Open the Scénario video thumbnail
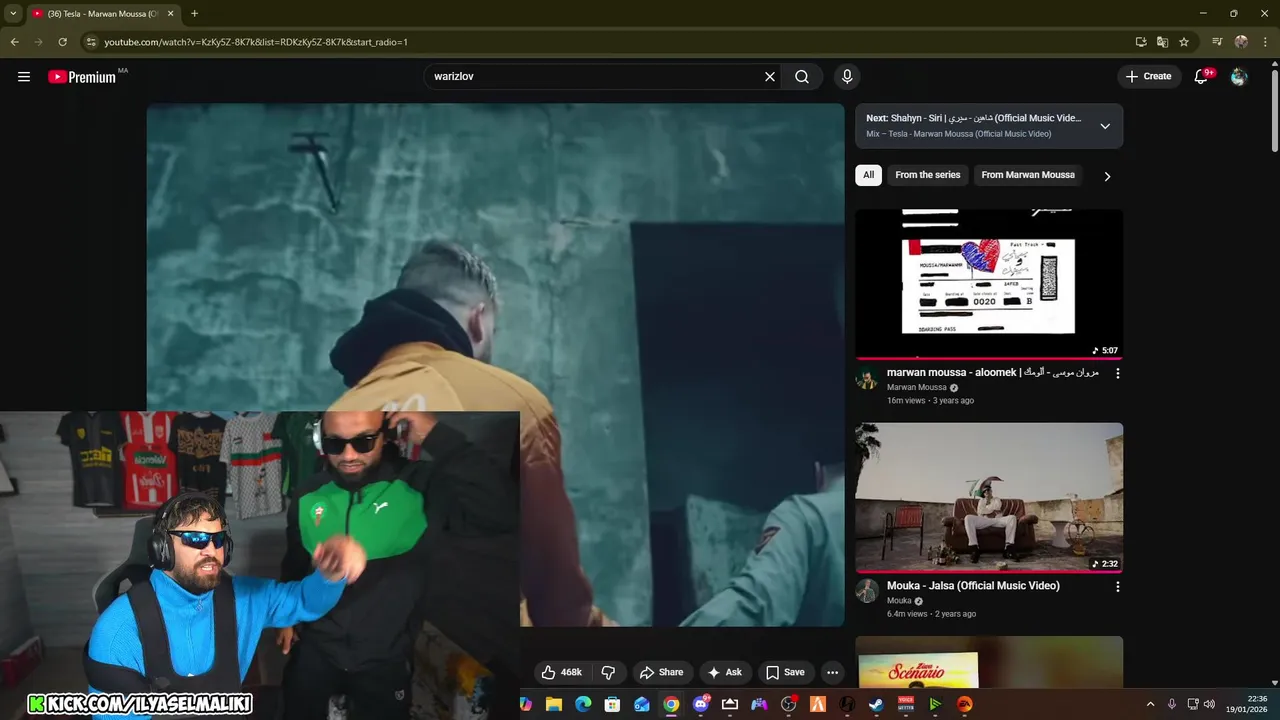Viewport: 1280px width, 720px height. pos(989,662)
